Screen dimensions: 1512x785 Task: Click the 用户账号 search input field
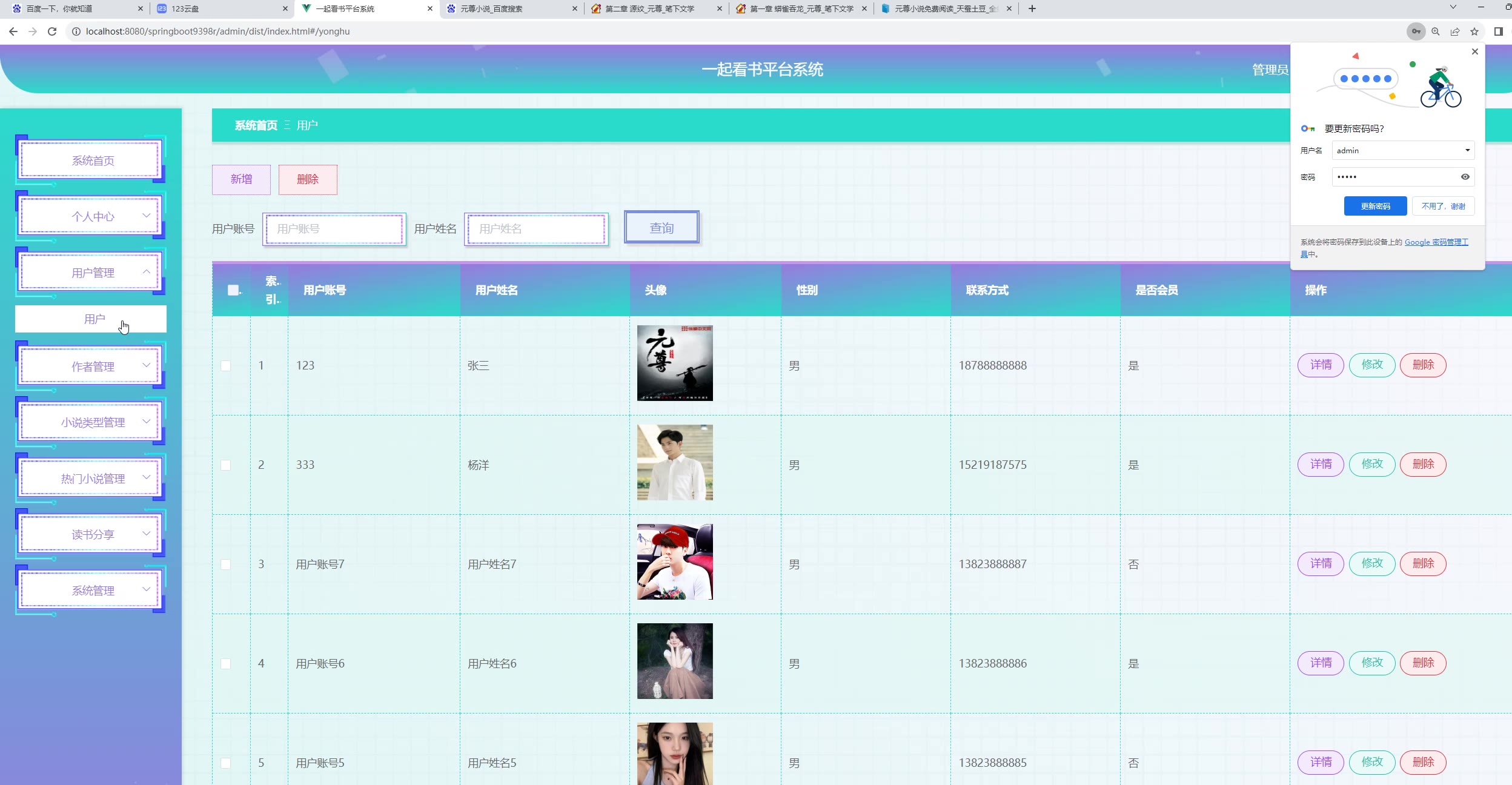pos(334,229)
